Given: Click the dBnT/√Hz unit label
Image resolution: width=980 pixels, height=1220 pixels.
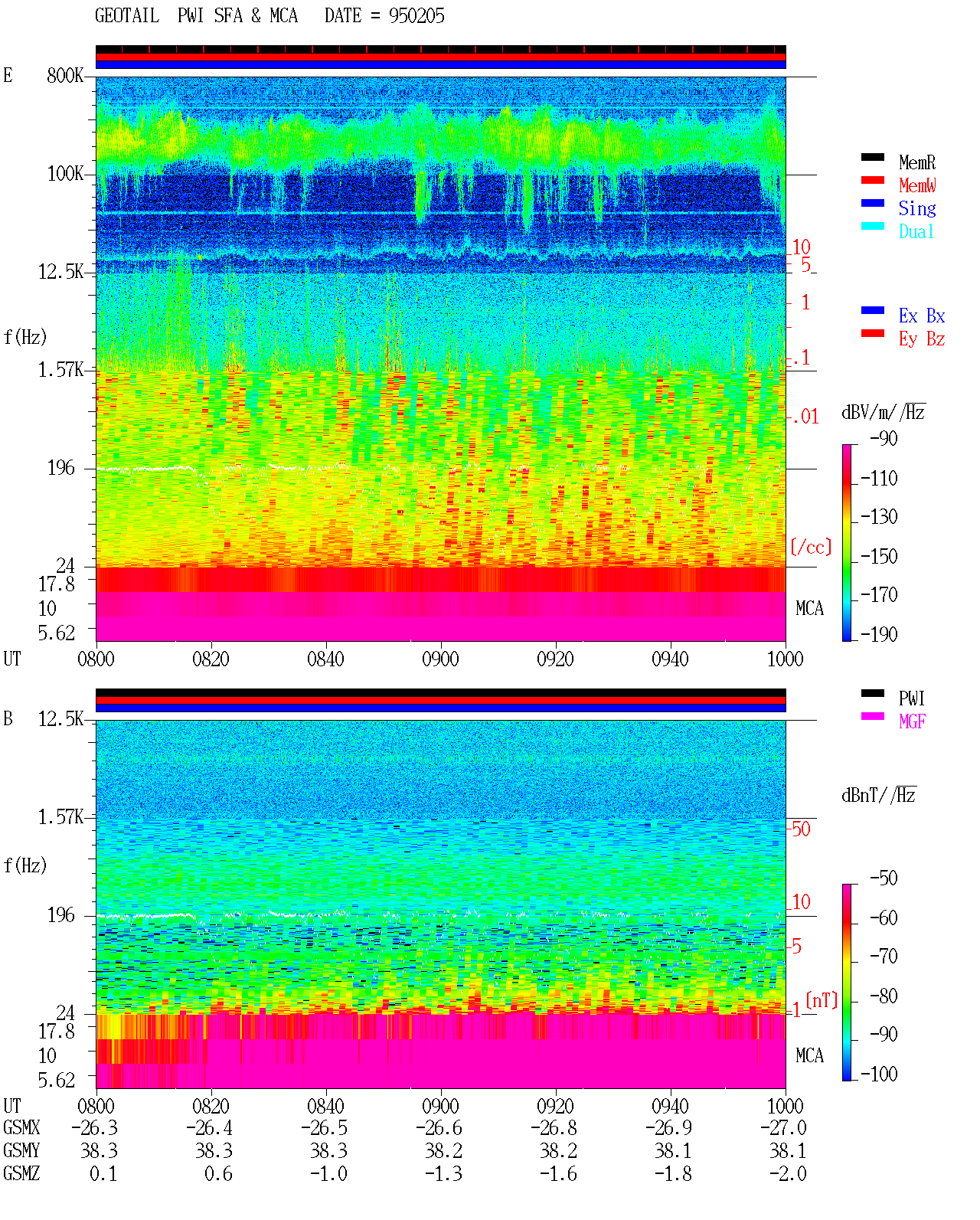Looking at the screenshot, I should click(x=879, y=795).
